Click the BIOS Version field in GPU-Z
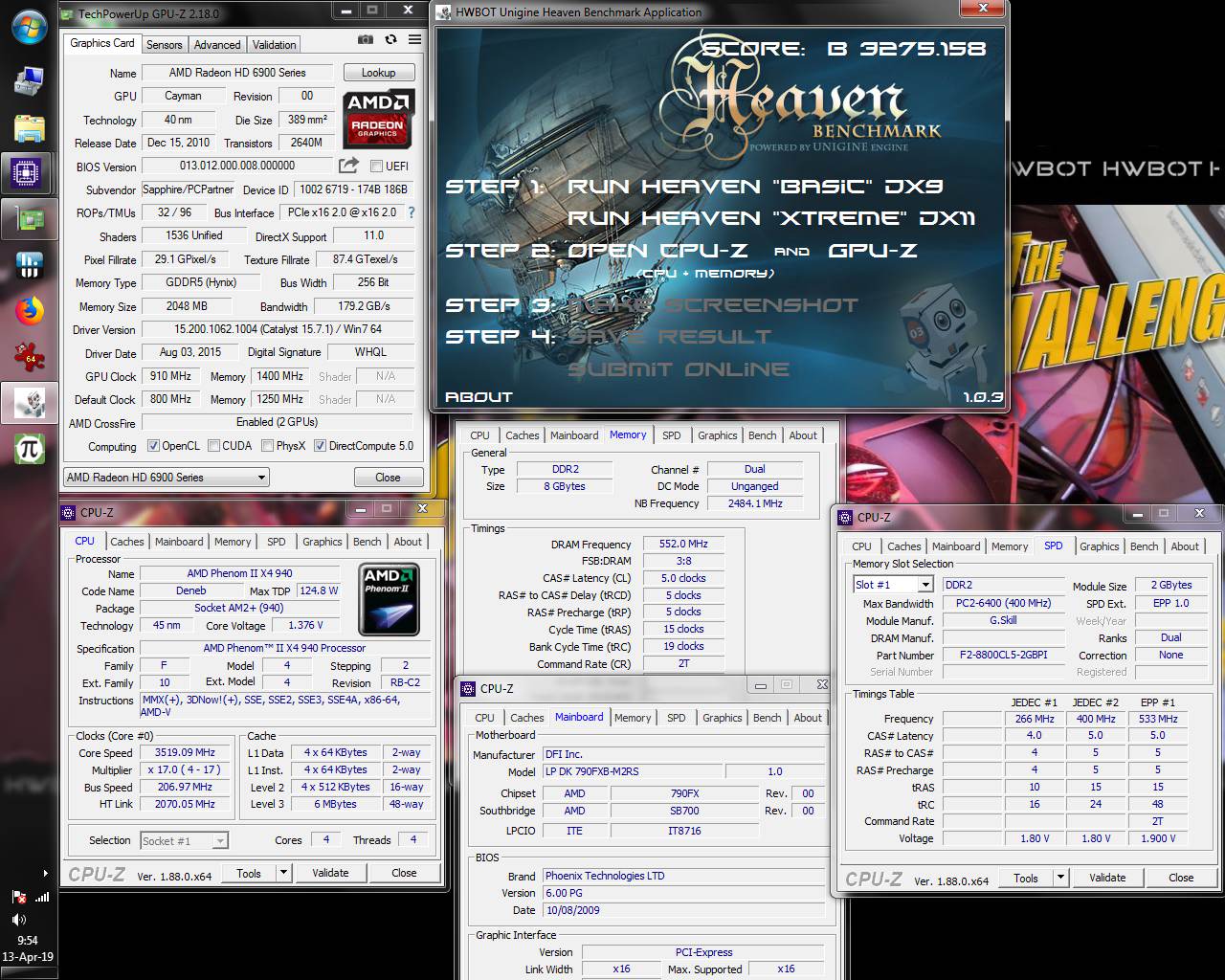This screenshot has width=1225, height=980. 238,166
